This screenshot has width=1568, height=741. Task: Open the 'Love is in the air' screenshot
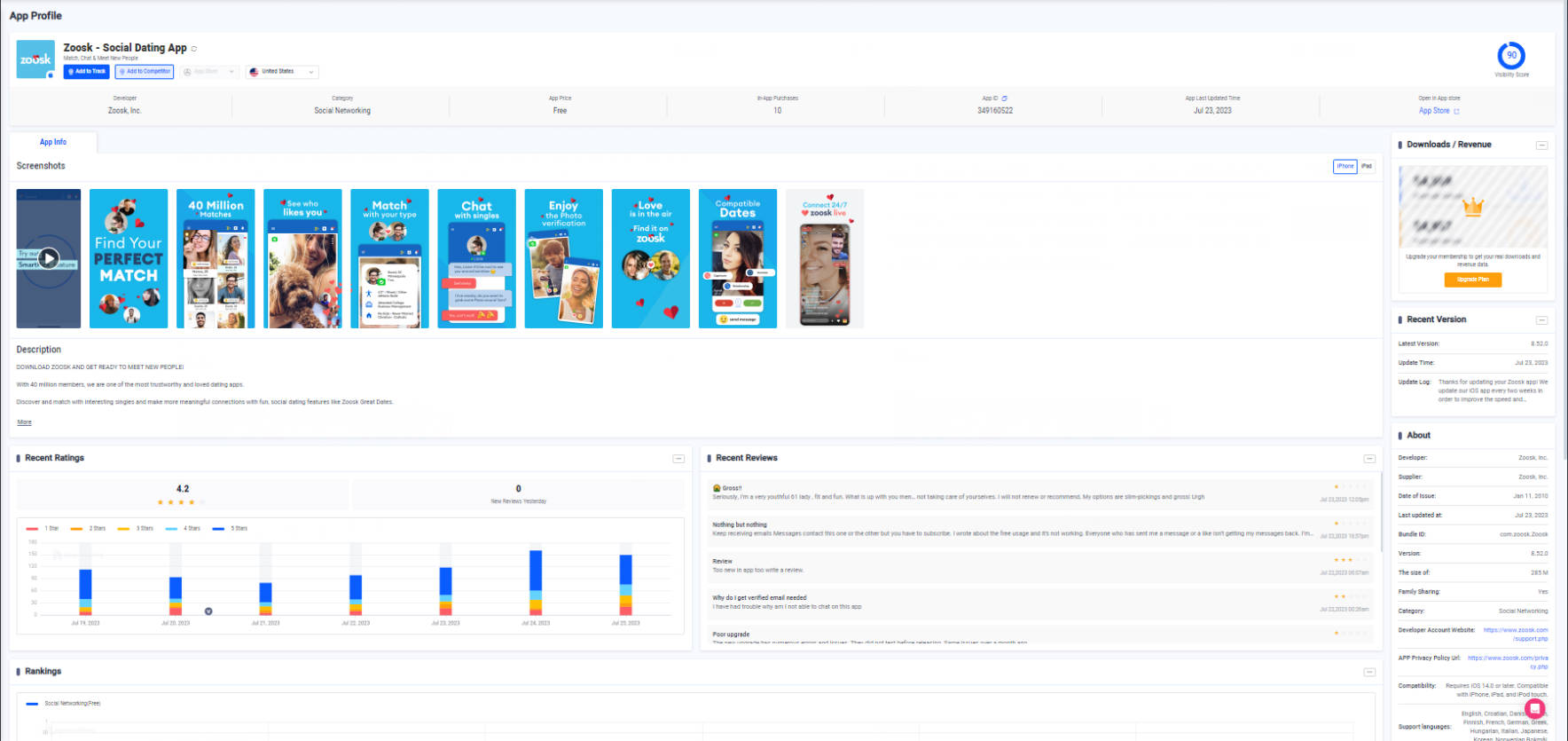650,258
